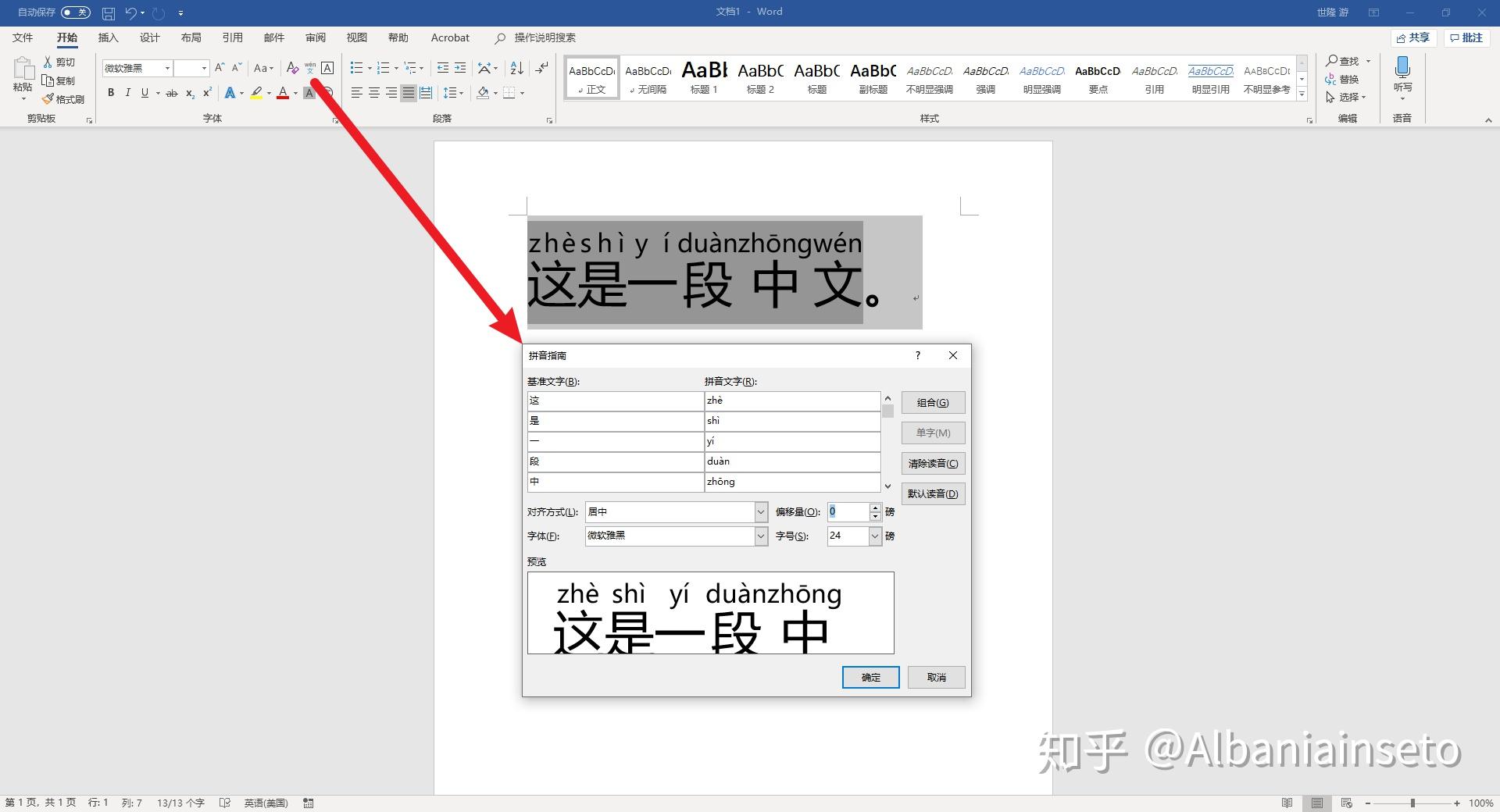Image resolution: width=1500 pixels, height=812 pixels.
Task: Click the Show/Hide paragraph marks icon
Action: (x=541, y=68)
